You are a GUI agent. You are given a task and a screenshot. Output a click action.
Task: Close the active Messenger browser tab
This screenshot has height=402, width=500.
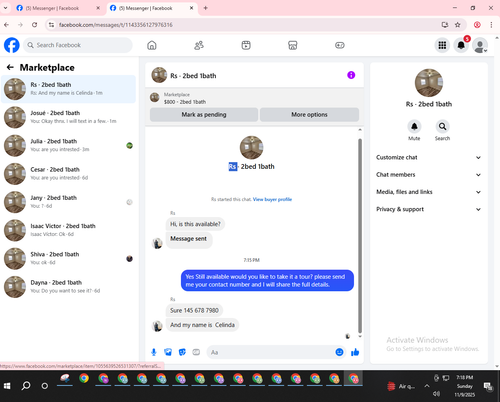[x=191, y=8]
